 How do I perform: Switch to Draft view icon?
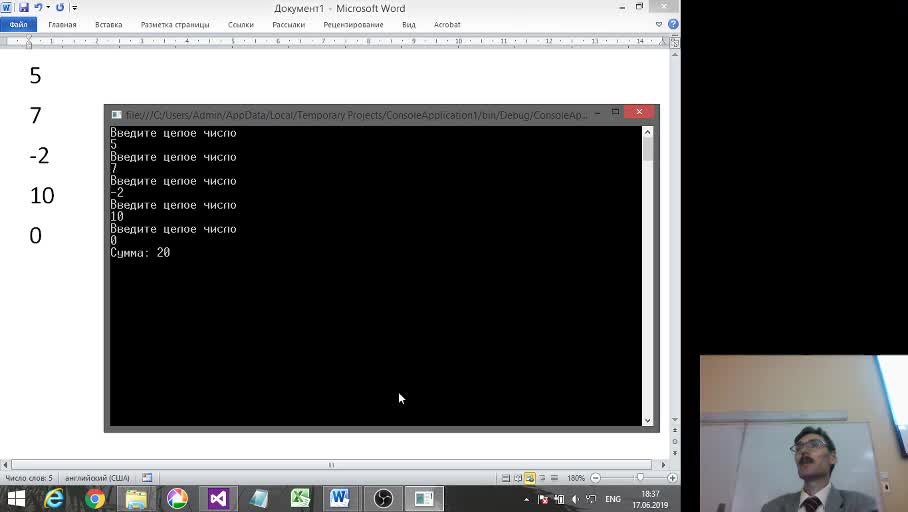[554, 478]
